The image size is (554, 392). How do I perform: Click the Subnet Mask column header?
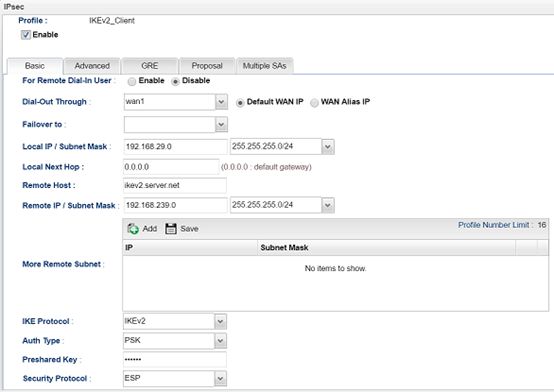click(387, 248)
